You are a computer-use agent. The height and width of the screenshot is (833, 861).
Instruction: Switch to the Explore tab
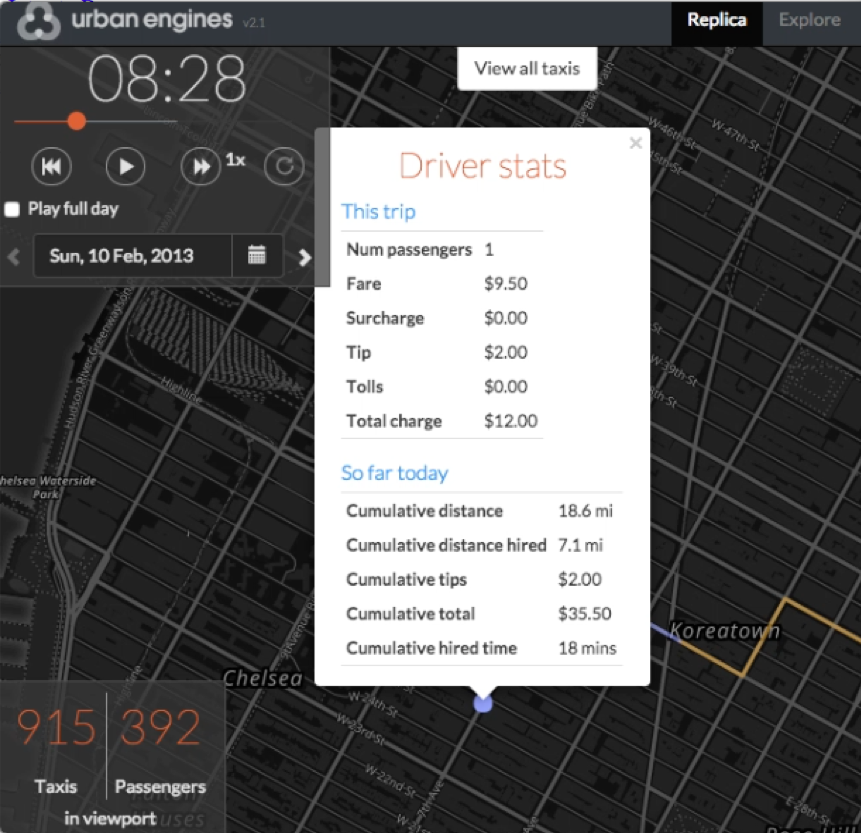click(x=809, y=20)
